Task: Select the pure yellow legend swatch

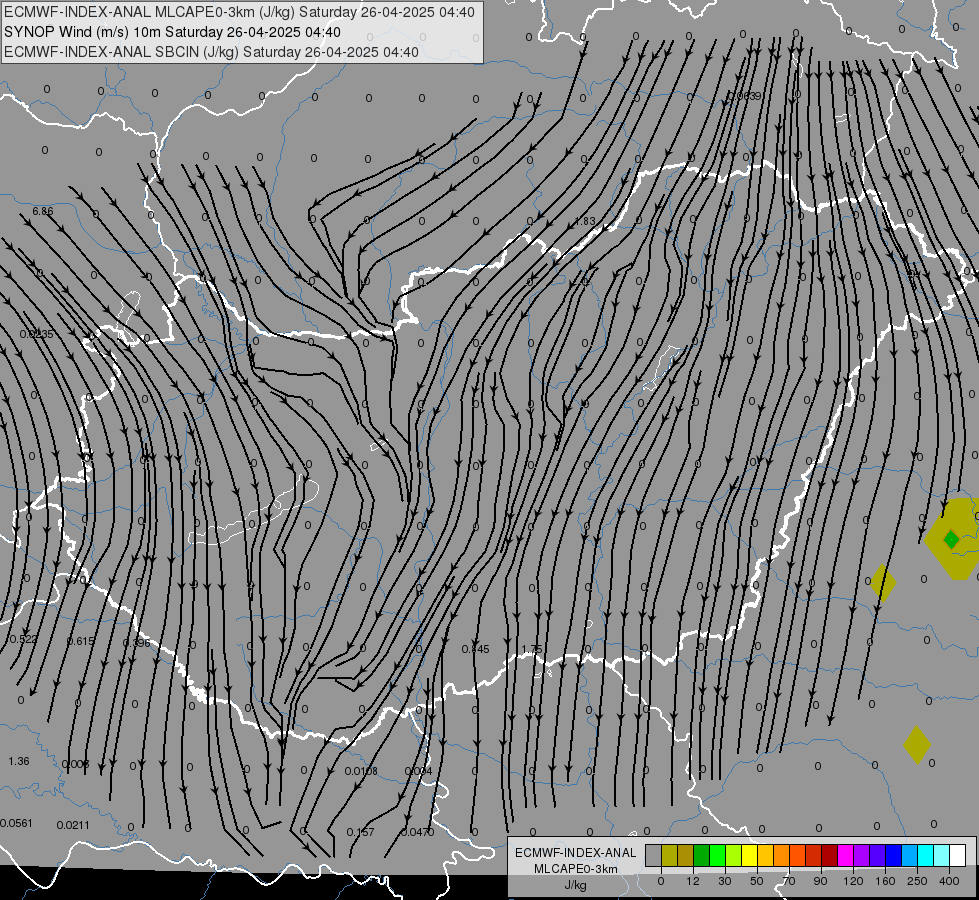Action: (749, 855)
